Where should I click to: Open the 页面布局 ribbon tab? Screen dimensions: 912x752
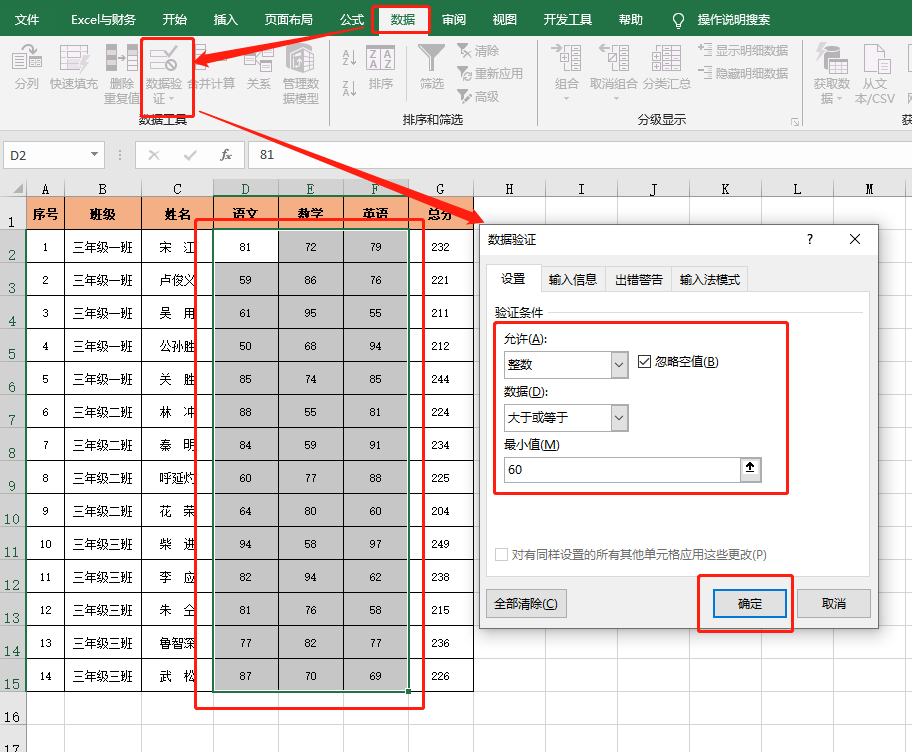(288, 20)
